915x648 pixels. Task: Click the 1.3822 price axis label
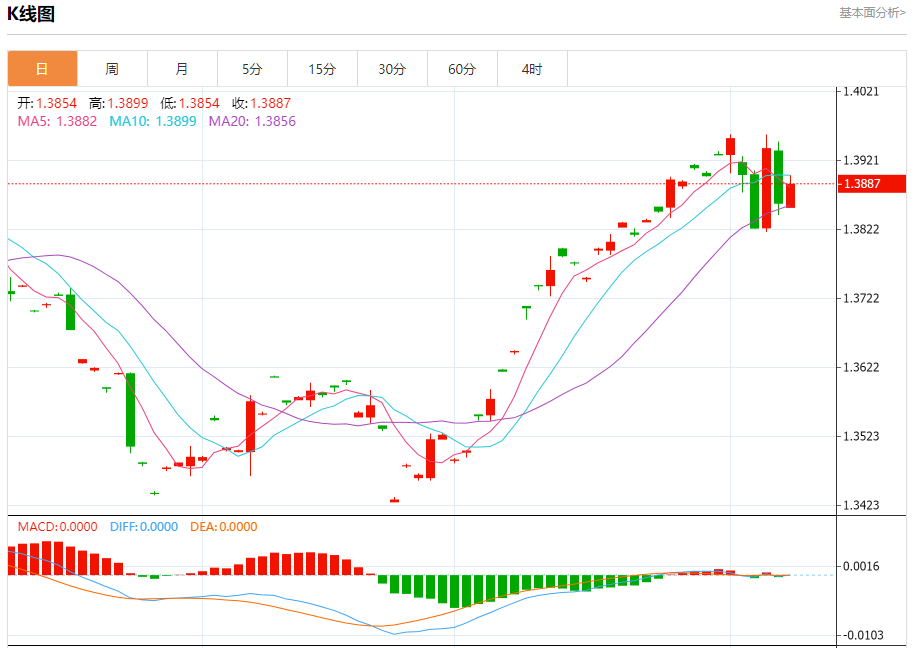(x=861, y=229)
